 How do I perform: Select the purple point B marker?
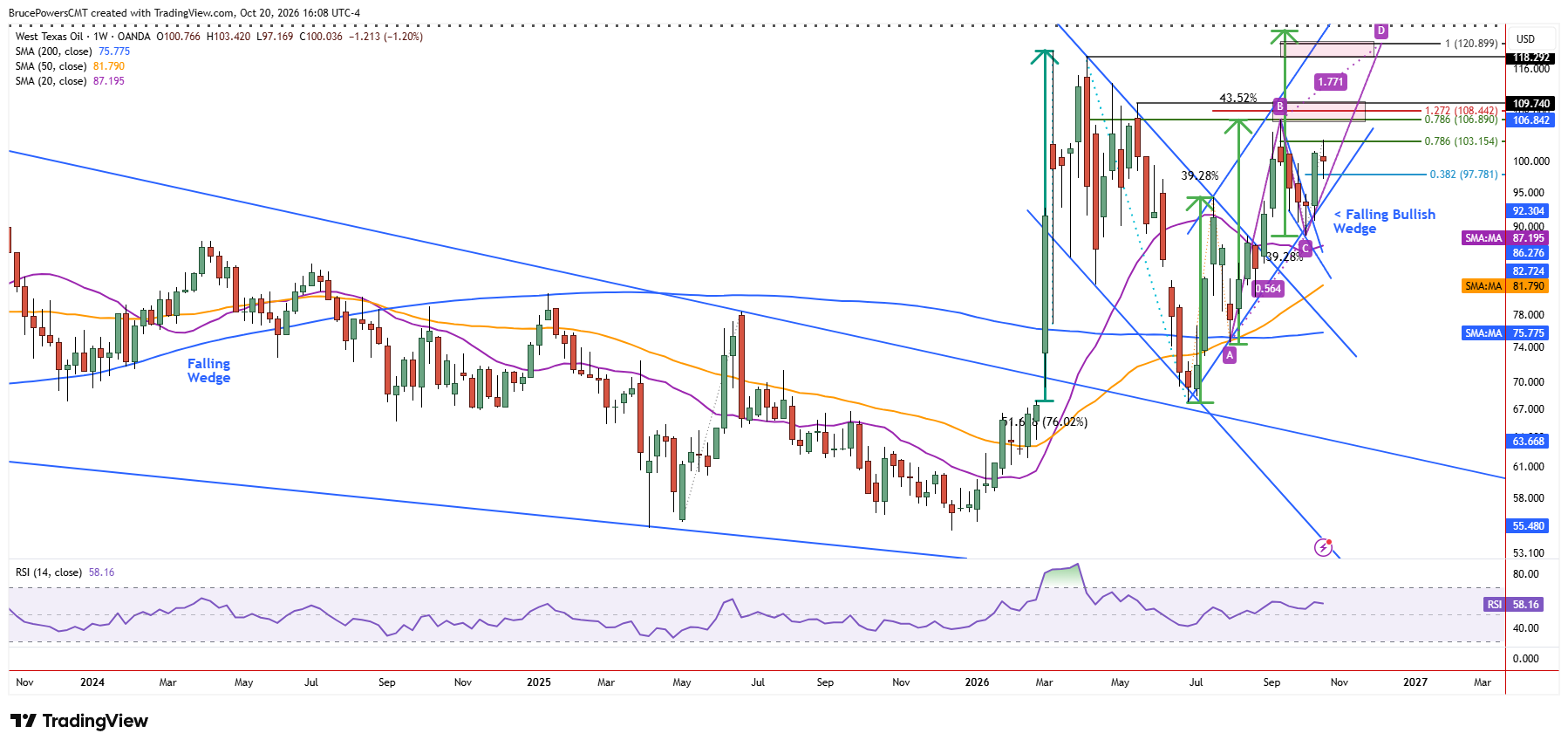point(1279,106)
